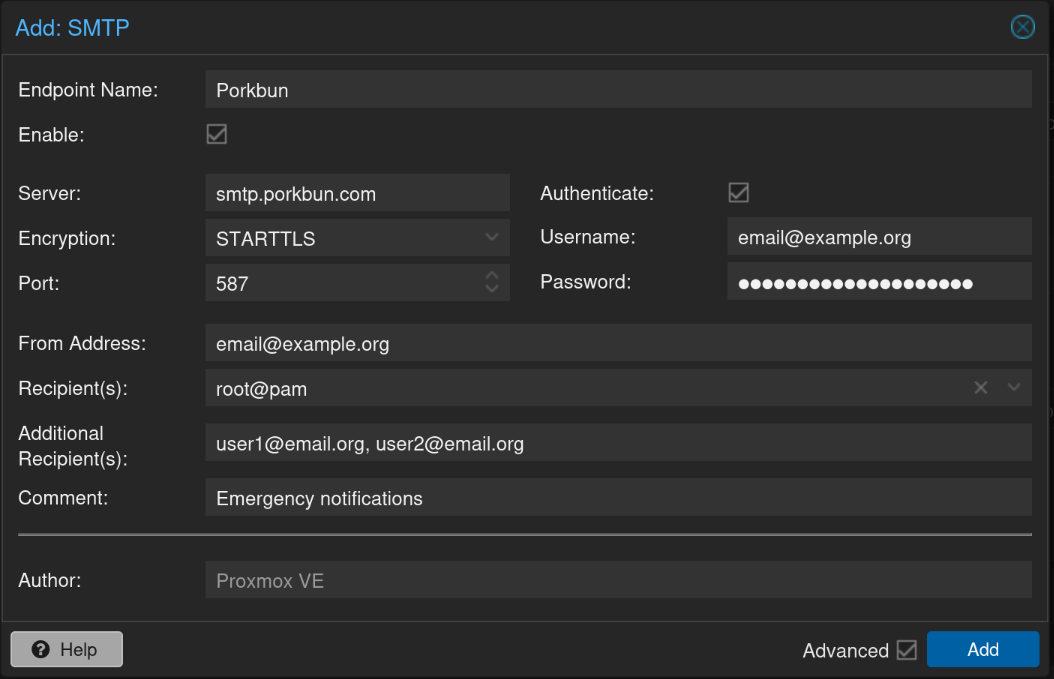
Task: Expand the Recipient(s) dropdown arrow
Action: pyautogui.click(x=1014, y=387)
